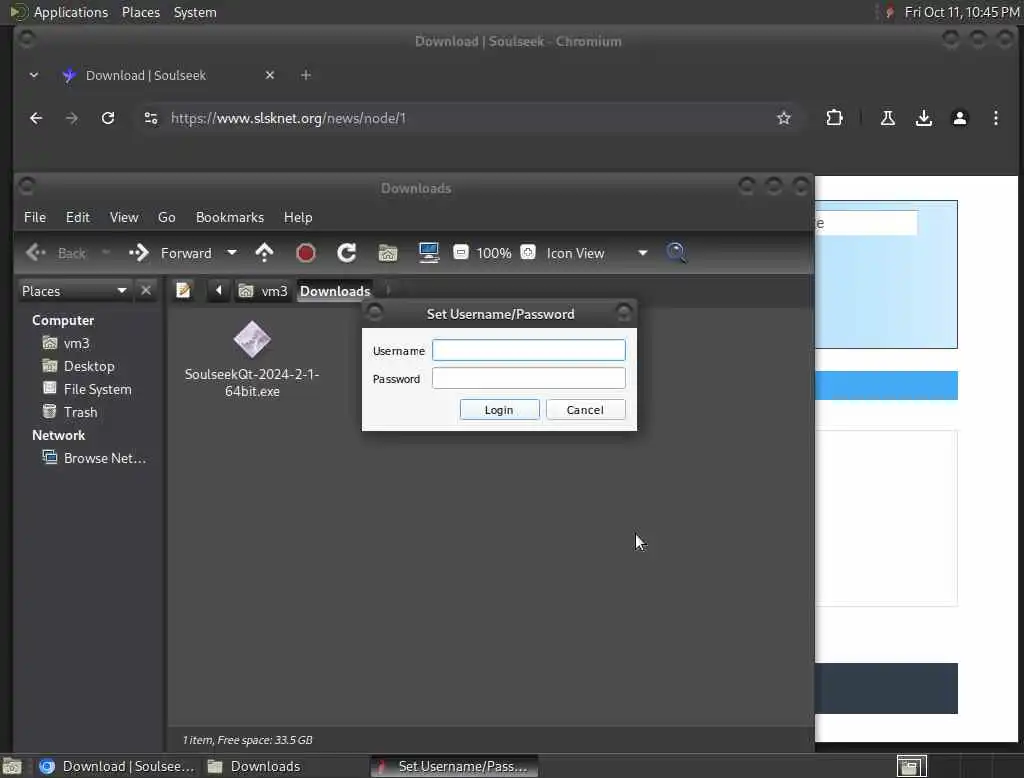Image resolution: width=1024 pixels, height=778 pixels.
Task: Reload the Soulseek page in Chromium
Action: pyautogui.click(x=108, y=118)
